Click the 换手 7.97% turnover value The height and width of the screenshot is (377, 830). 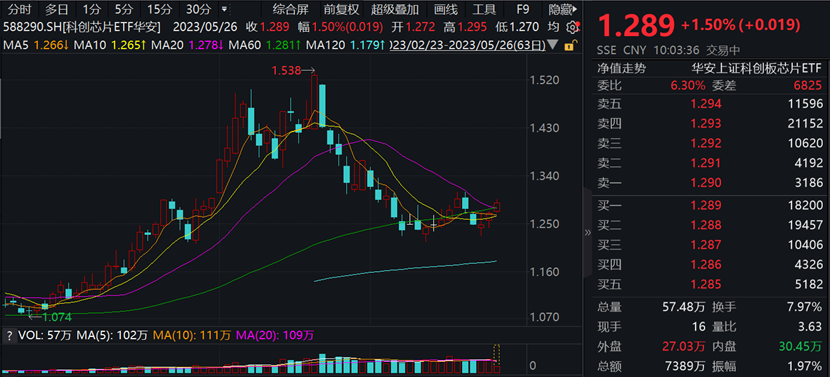tap(806, 307)
